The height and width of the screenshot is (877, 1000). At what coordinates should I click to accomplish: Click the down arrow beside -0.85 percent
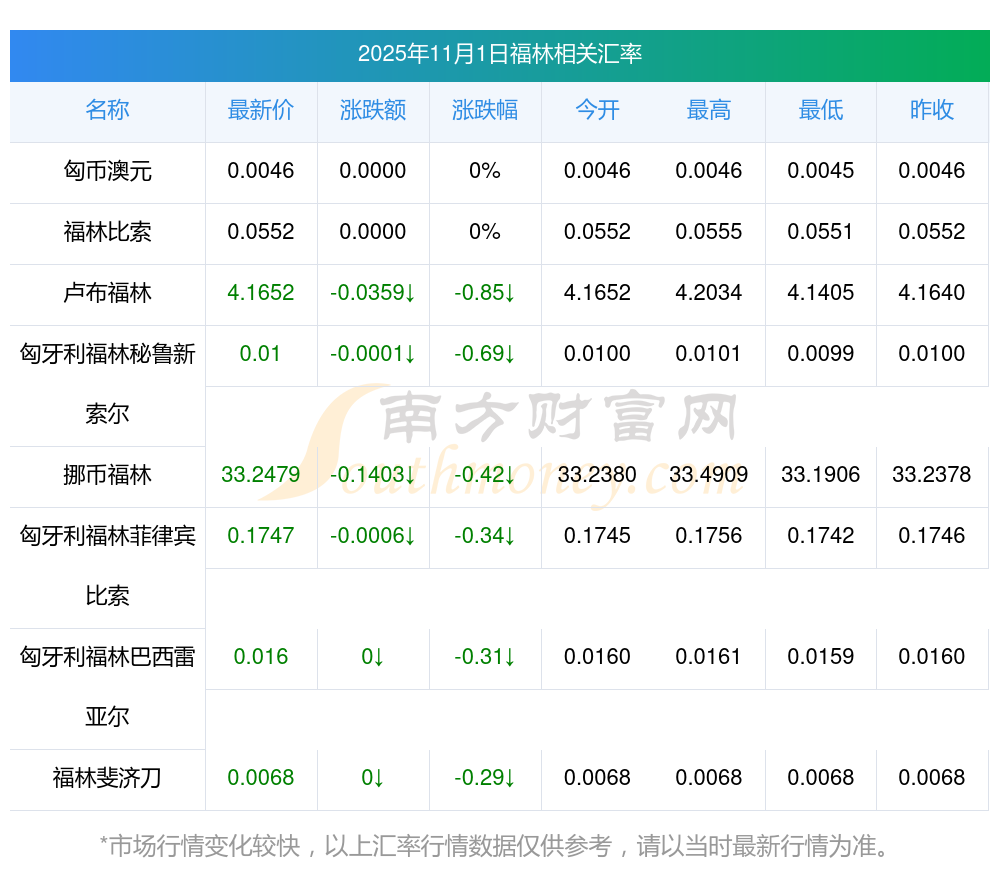click(x=509, y=293)
